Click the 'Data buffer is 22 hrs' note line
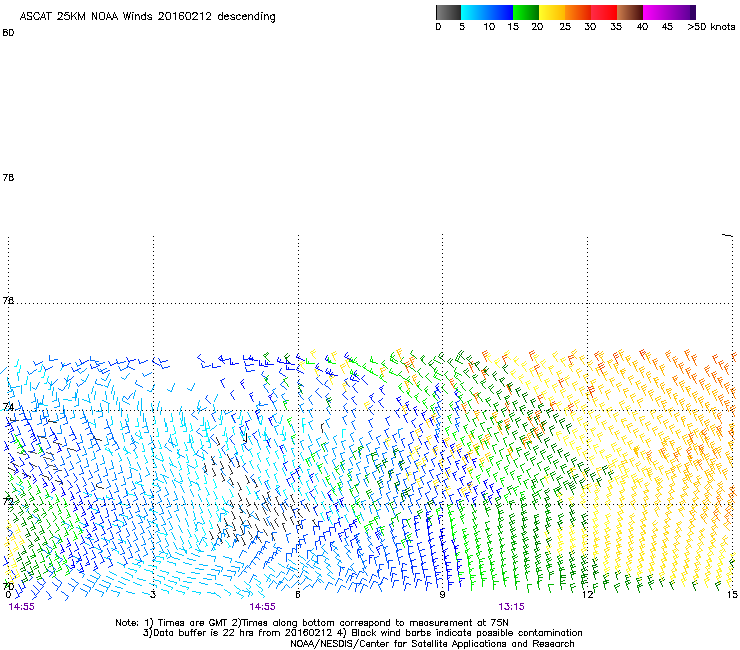740x650 pixels. tap(362, 633)
